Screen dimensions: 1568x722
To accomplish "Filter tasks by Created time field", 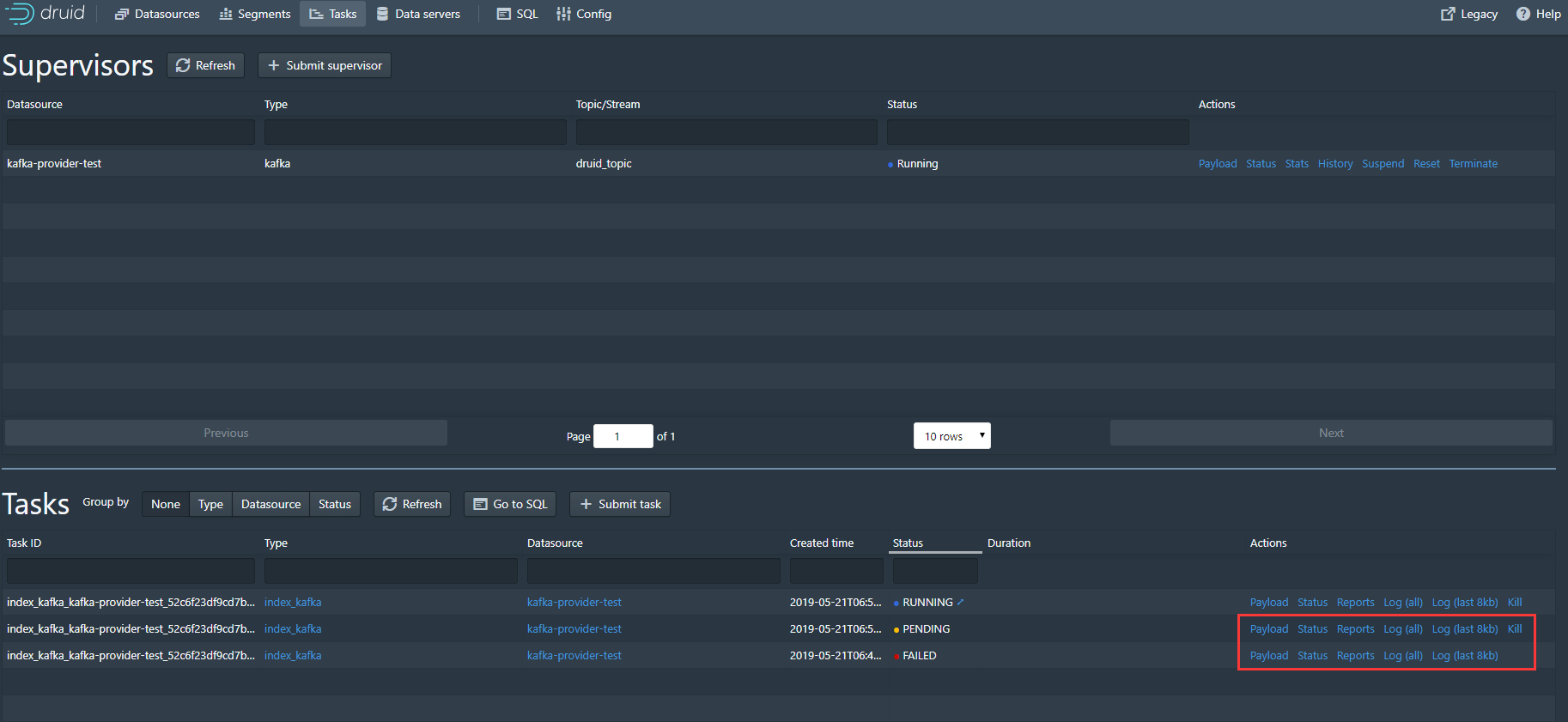I will (836, 571).
